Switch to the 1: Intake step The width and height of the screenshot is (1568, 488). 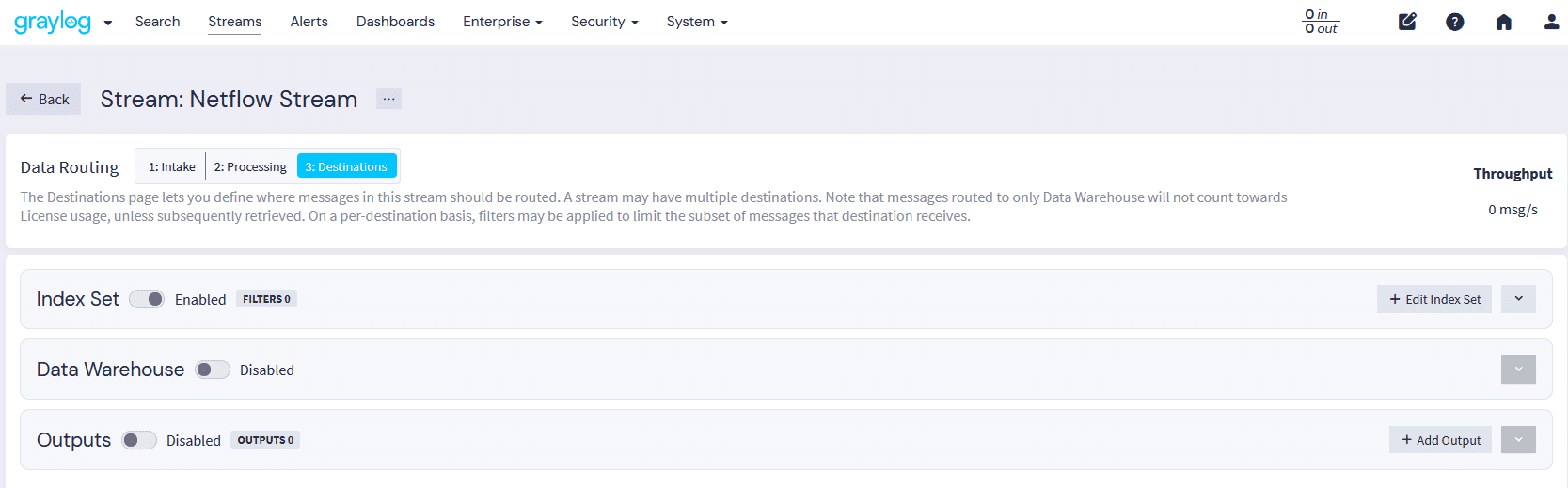(172, 166)
